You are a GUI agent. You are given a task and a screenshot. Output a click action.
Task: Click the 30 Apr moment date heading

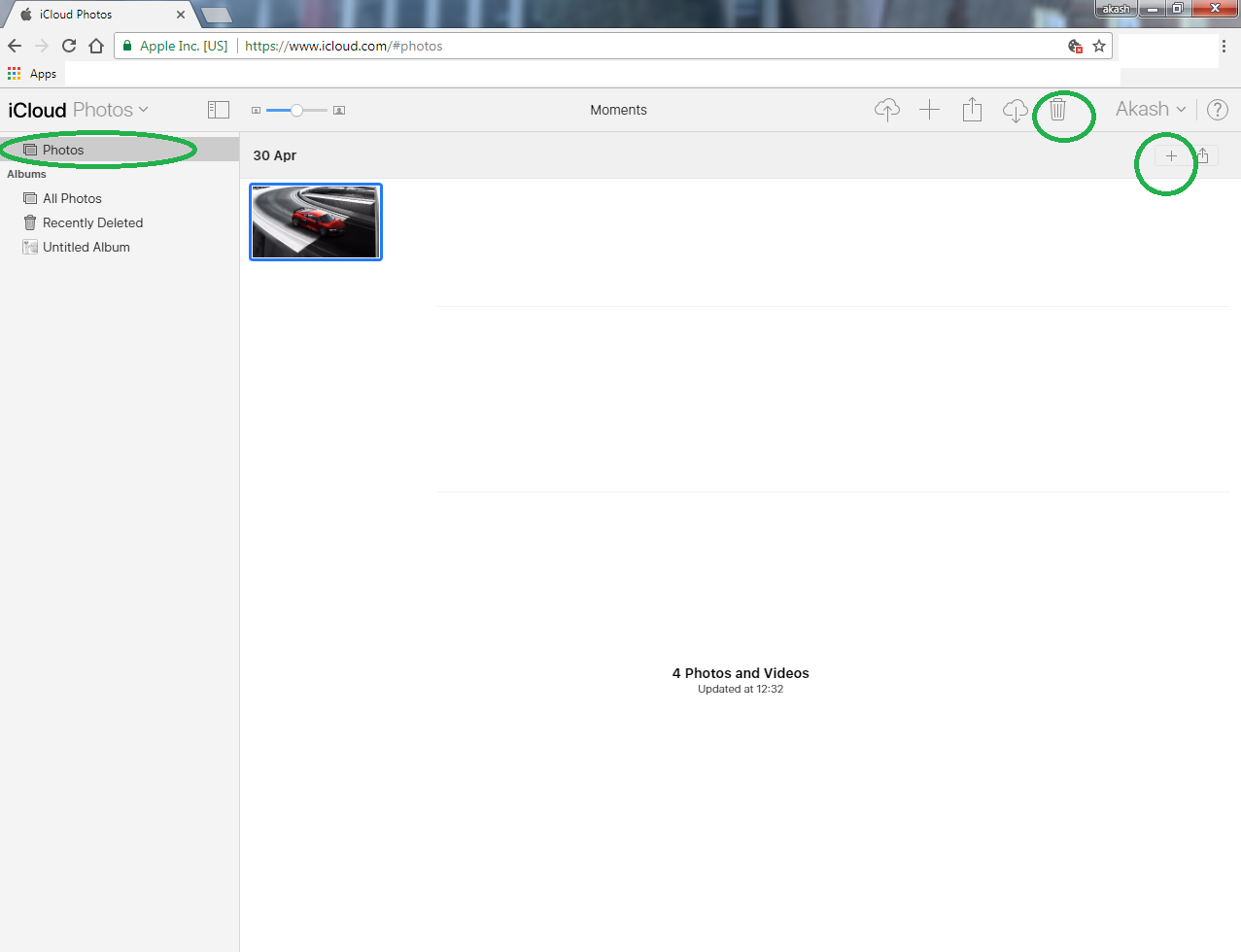(x=275, y=155)
